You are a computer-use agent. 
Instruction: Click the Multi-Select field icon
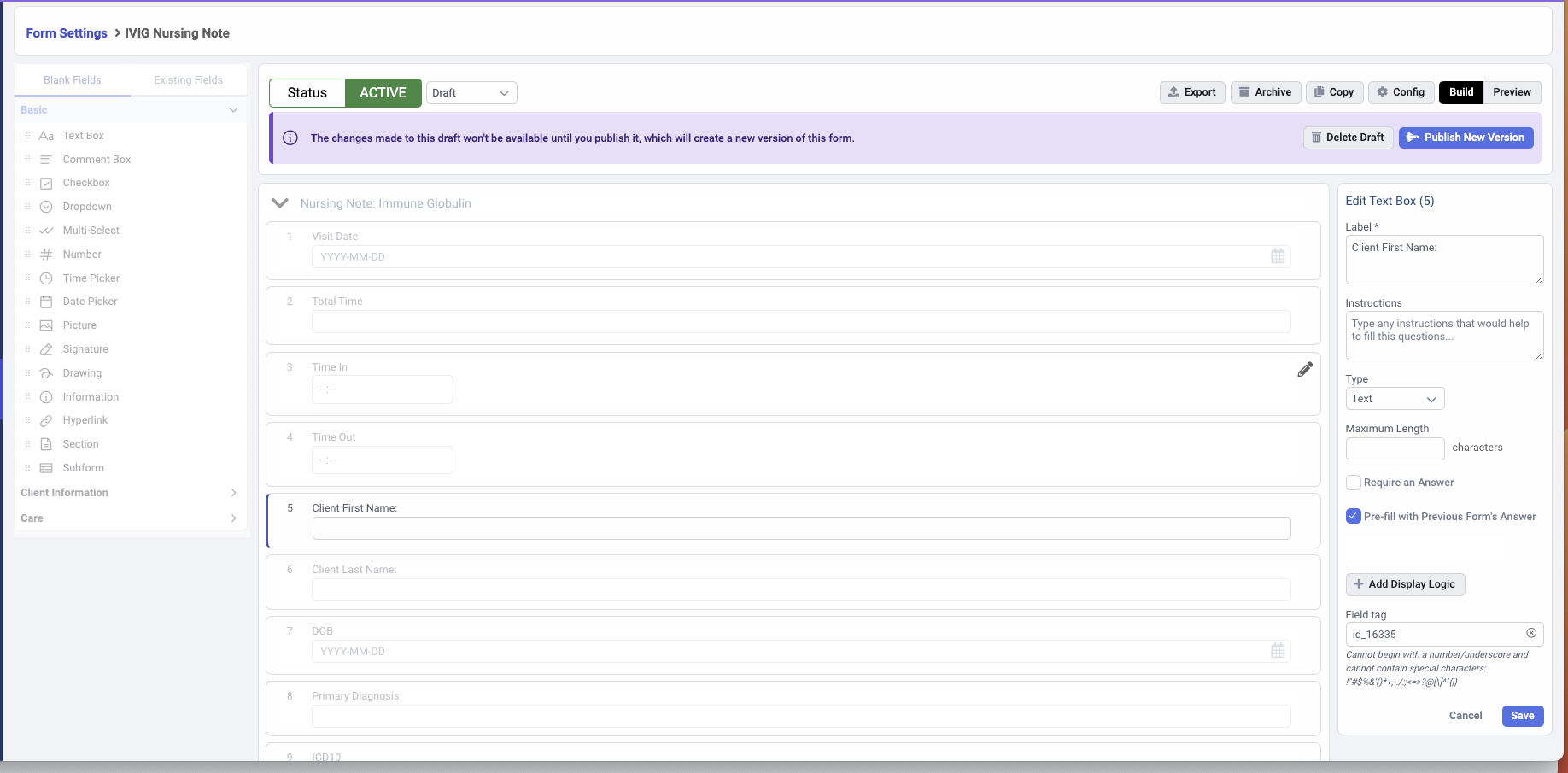[x=46, y=231]
